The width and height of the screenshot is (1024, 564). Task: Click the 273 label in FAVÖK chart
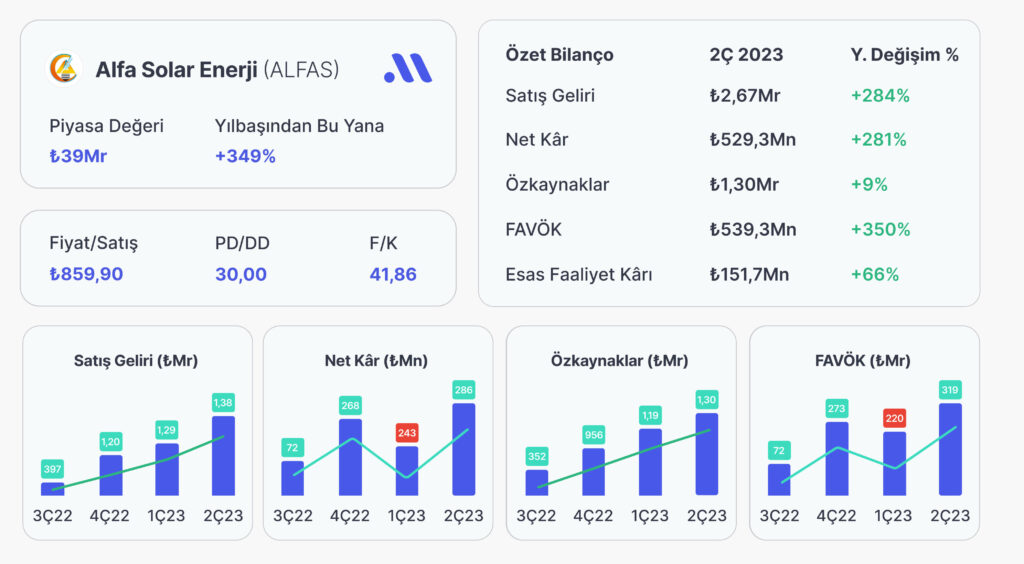pos(837,409)
